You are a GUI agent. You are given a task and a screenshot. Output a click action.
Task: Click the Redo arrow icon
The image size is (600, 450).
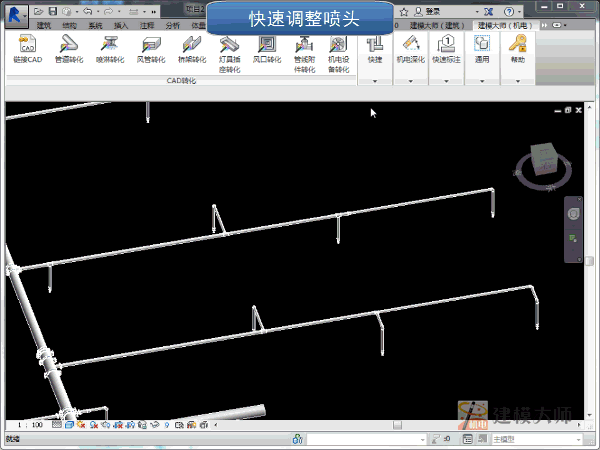[109, 11]
